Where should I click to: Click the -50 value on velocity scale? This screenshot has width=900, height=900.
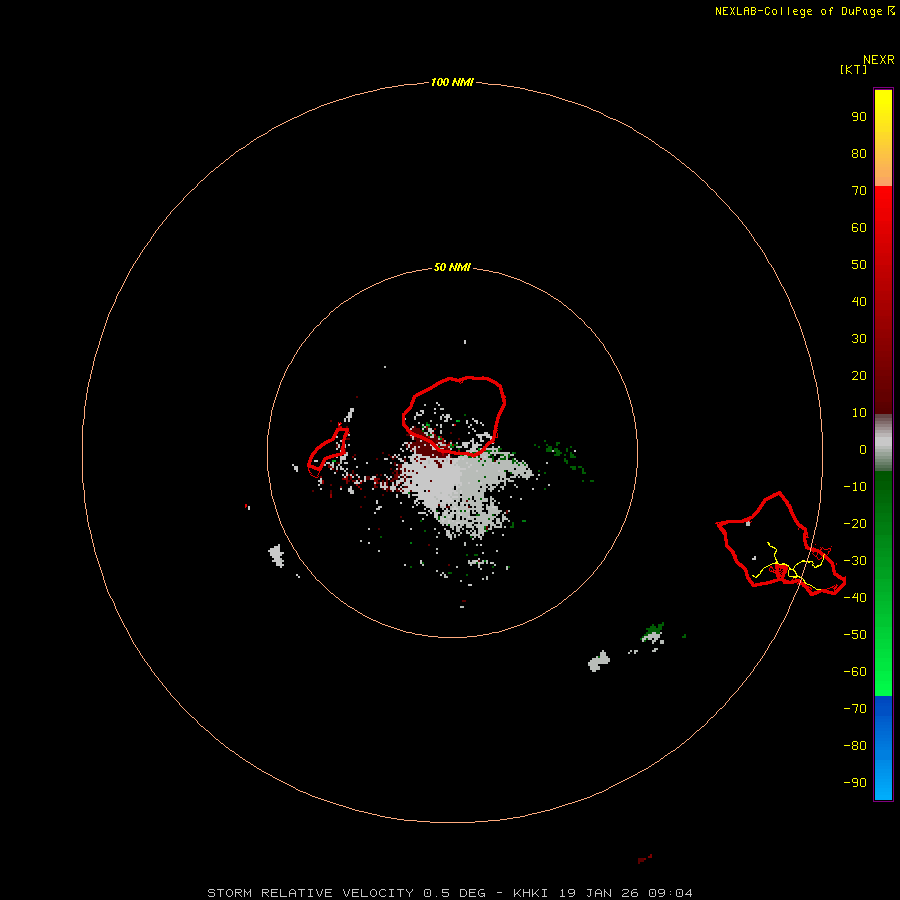click(x=855, y=635)
